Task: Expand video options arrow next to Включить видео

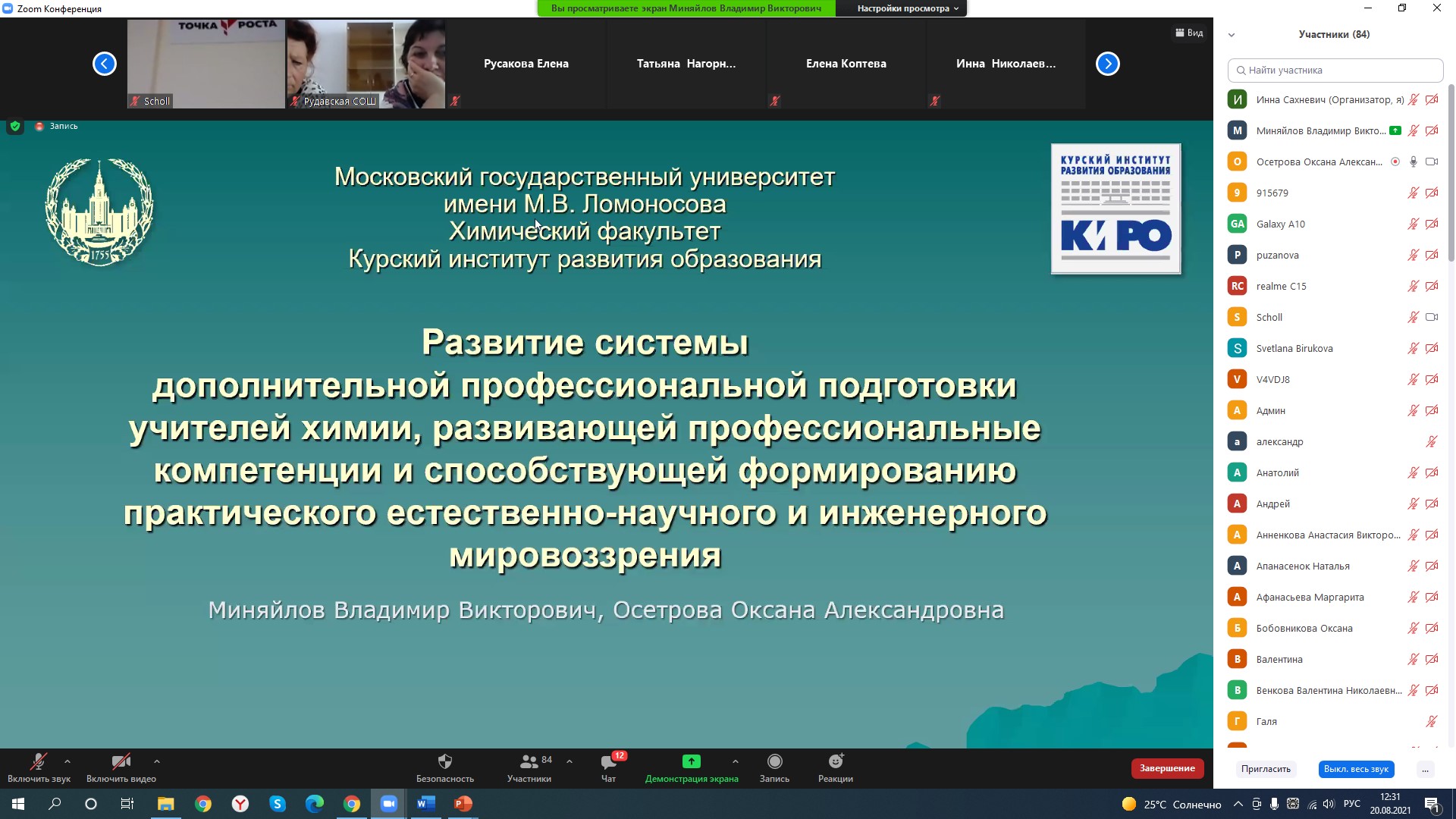Action: pos(156,761)
